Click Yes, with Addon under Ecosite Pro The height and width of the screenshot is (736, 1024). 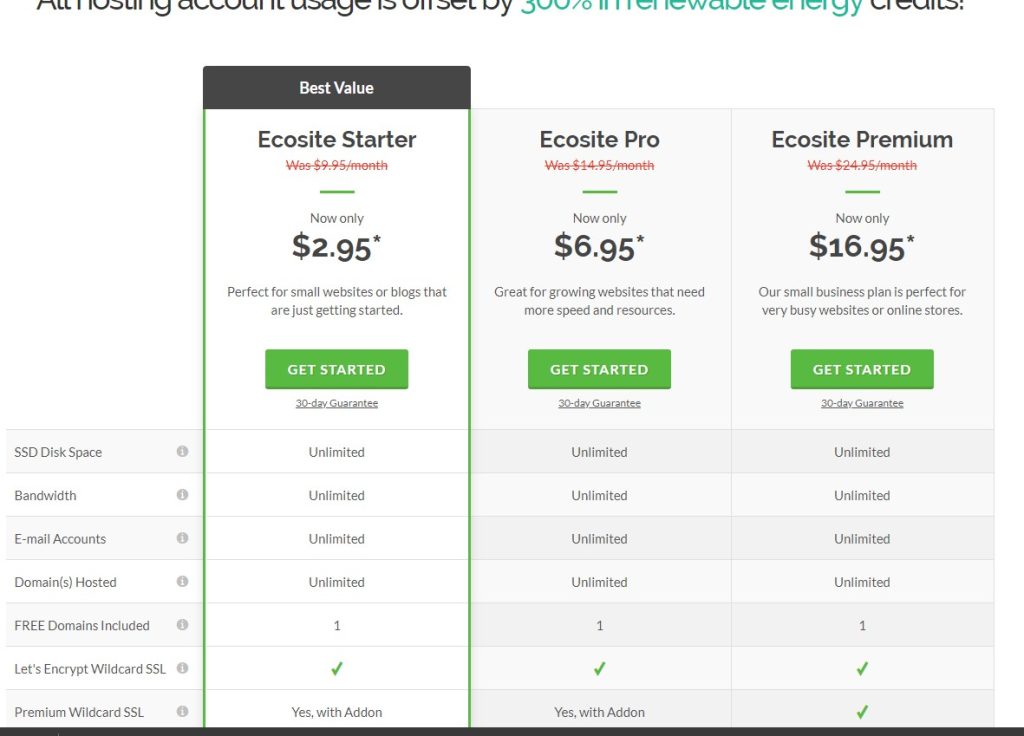point(599,712)
